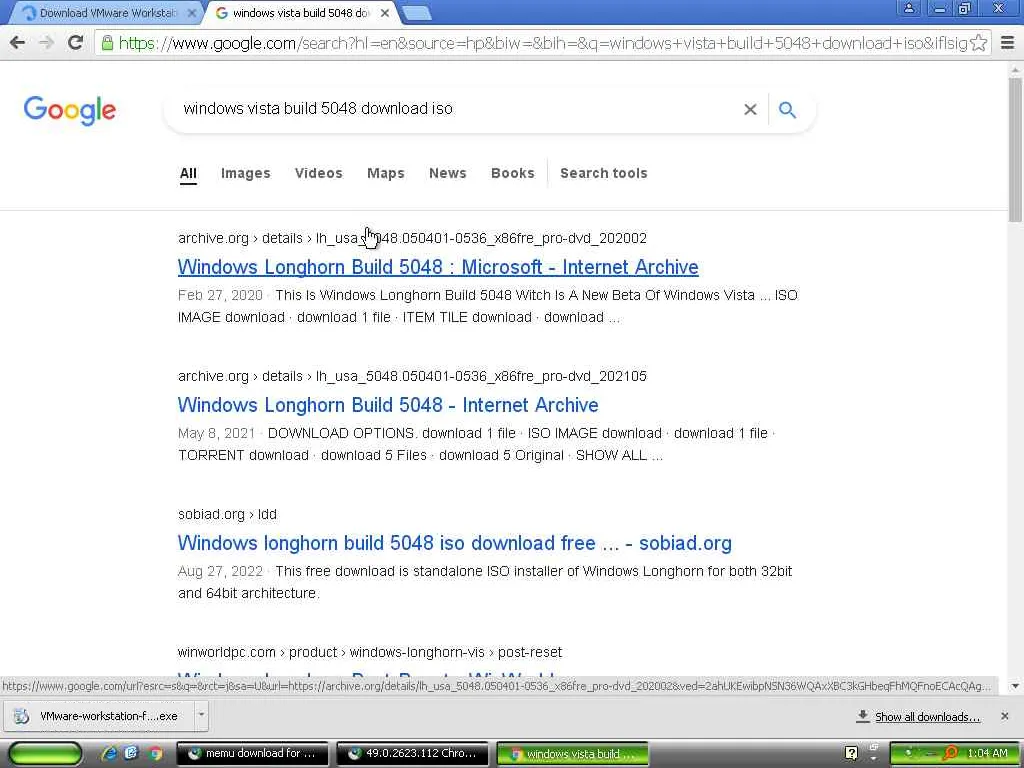Launch Chrome from quick launch
Screen dimensions: 1024x768
[x=155, y=754]
